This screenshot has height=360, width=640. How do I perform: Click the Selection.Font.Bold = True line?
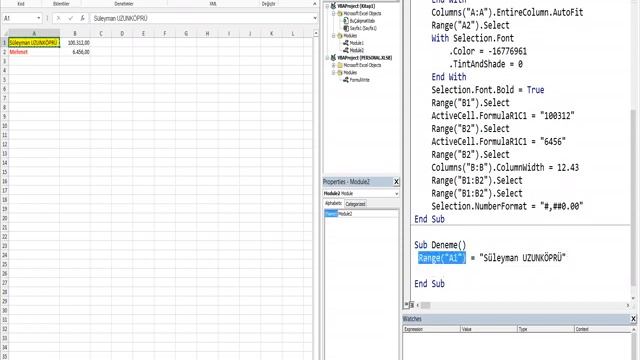click(488, 90)
